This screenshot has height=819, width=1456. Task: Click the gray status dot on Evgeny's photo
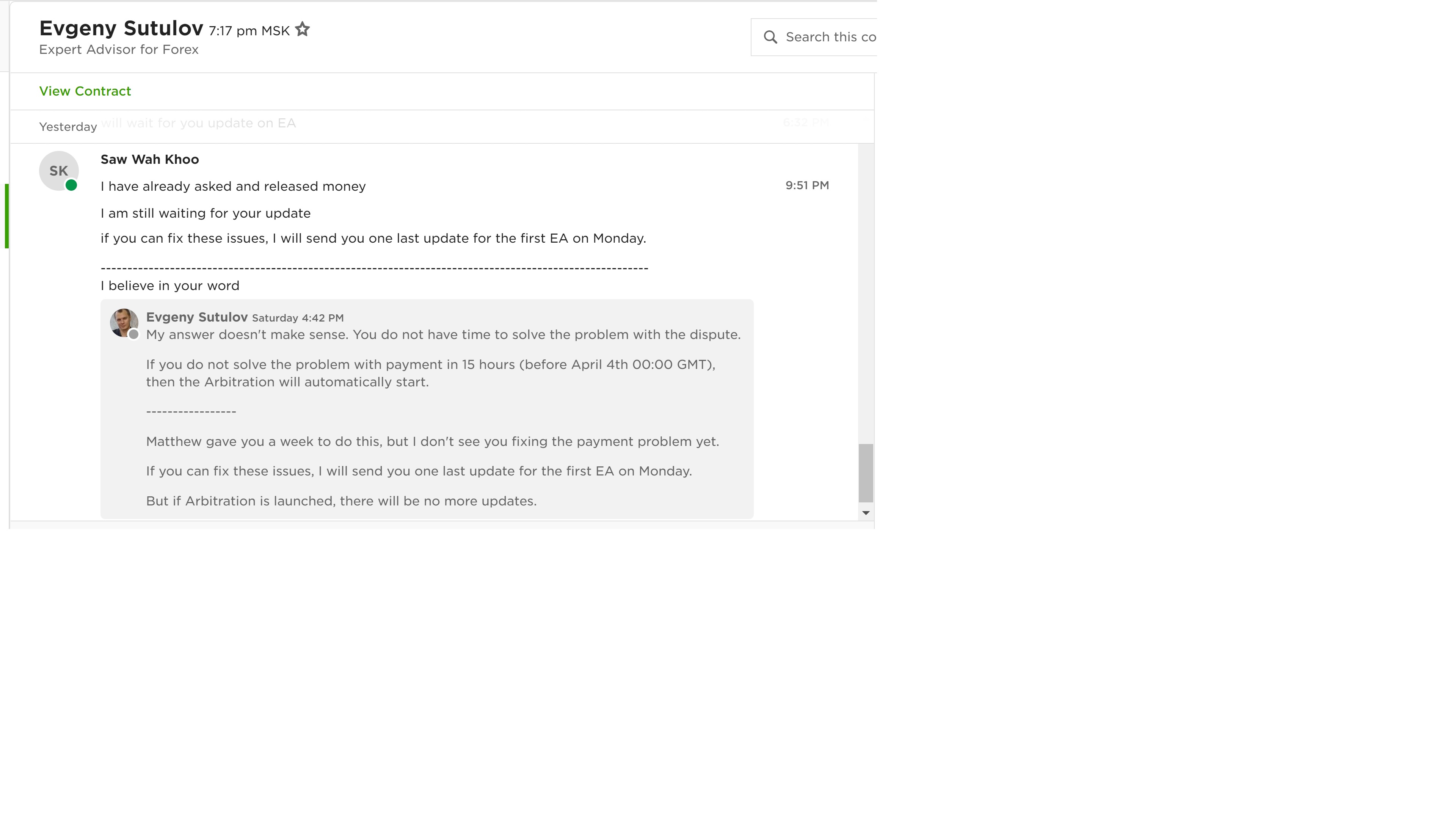(134, 334)
